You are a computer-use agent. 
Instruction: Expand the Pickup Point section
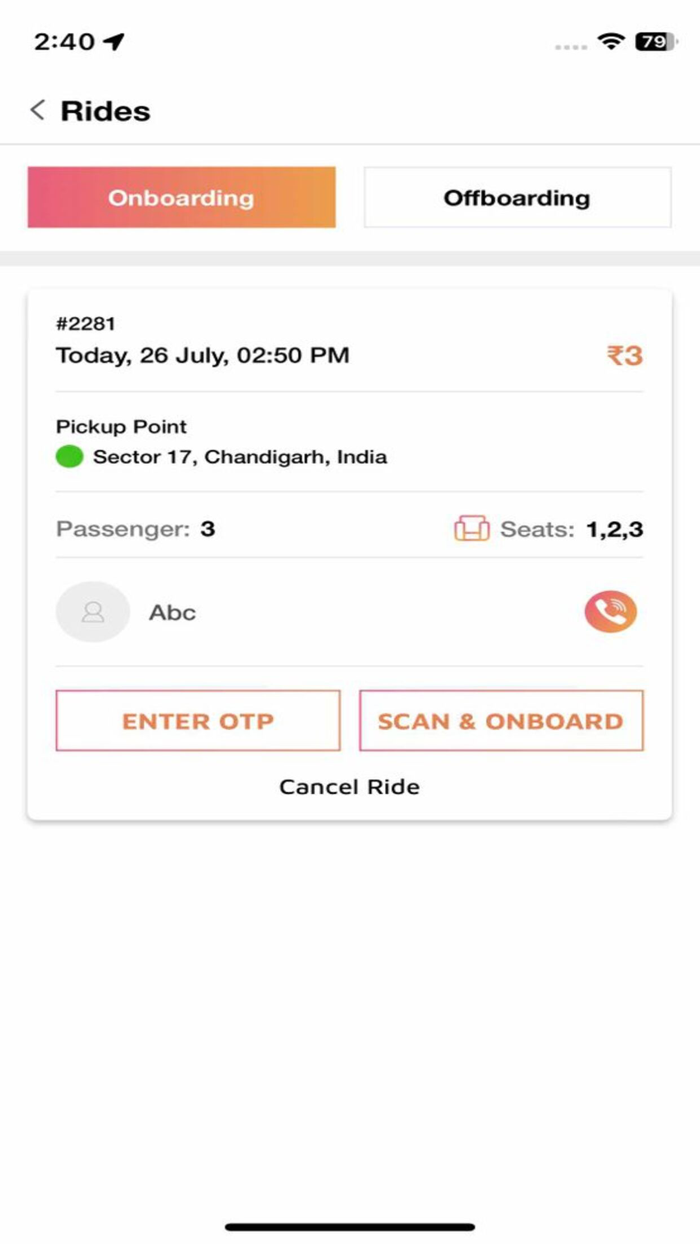click(x=121, y=426)
